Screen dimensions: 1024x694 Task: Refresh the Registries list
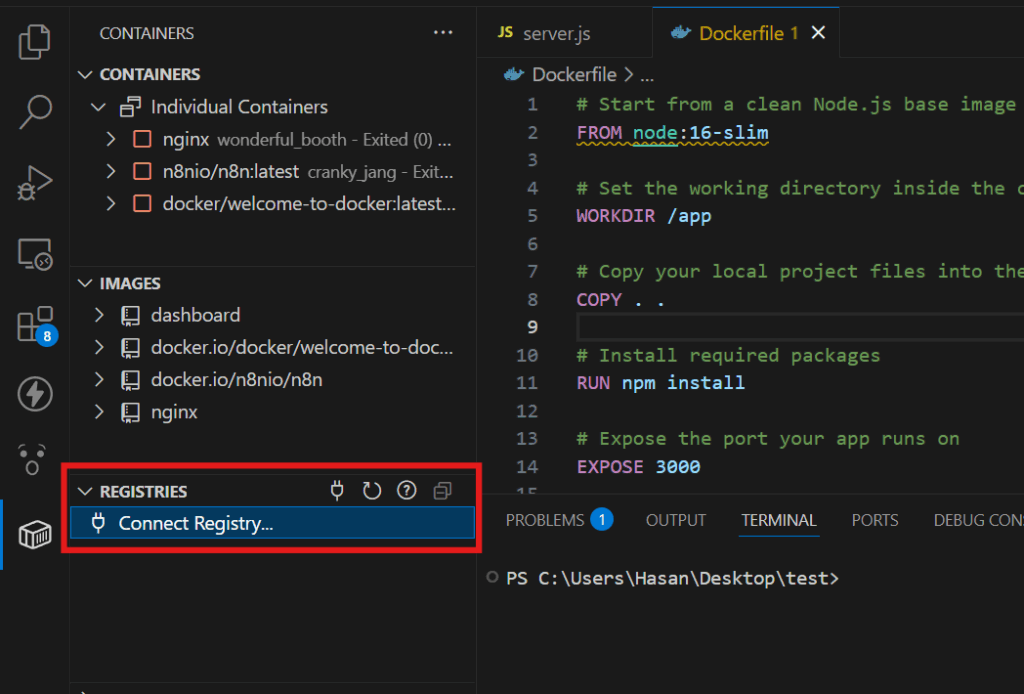coord(372,490)
